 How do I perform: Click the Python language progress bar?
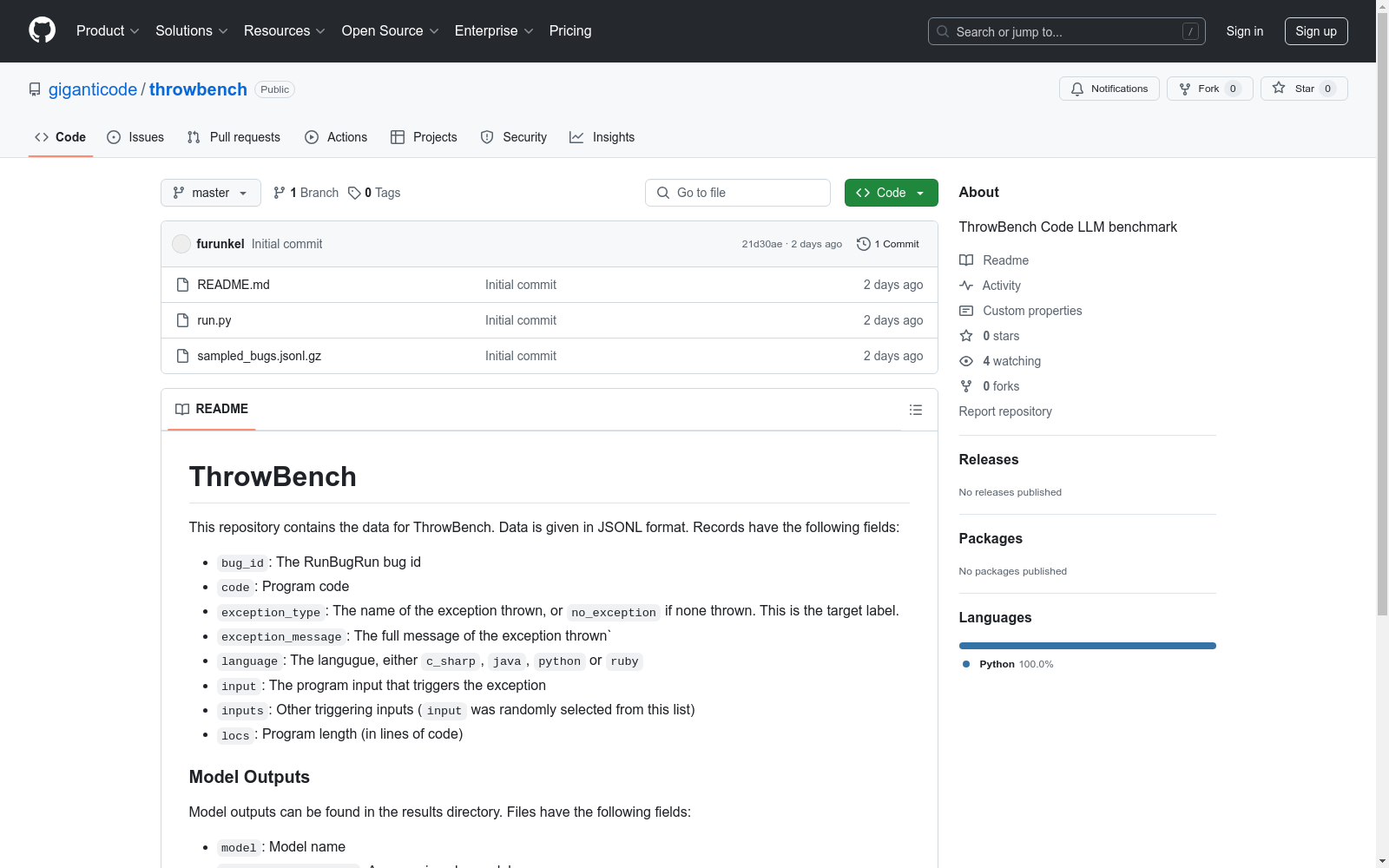[x=1088, y=646]
